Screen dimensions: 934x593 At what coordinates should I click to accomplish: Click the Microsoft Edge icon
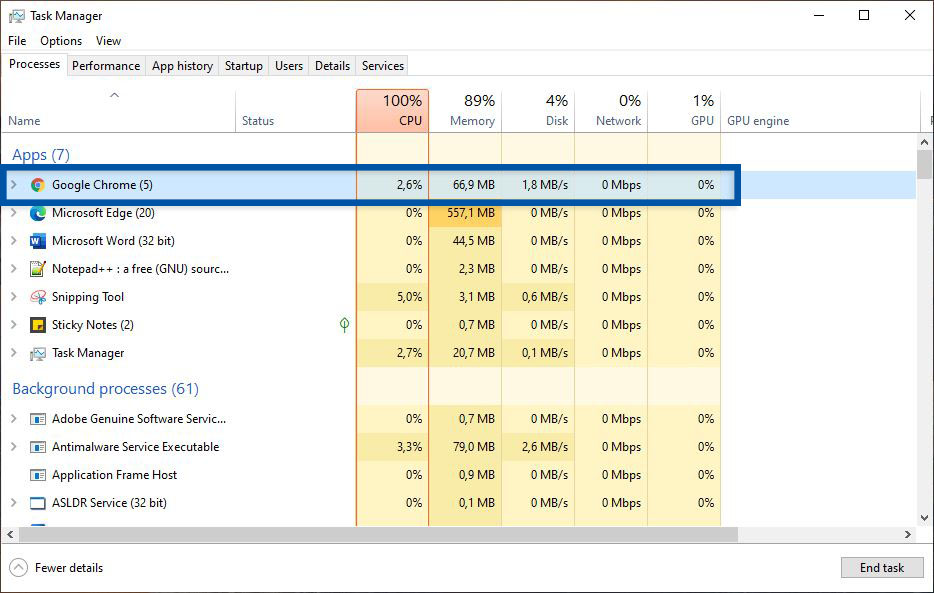pos(39,213)
